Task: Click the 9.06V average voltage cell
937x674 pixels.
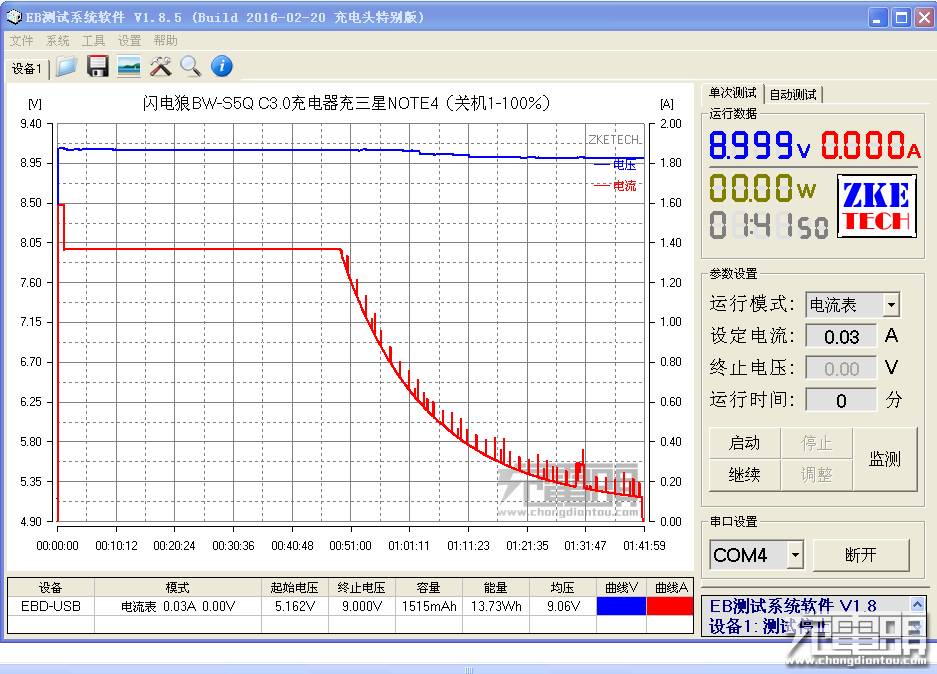Action: pos(563,606)
